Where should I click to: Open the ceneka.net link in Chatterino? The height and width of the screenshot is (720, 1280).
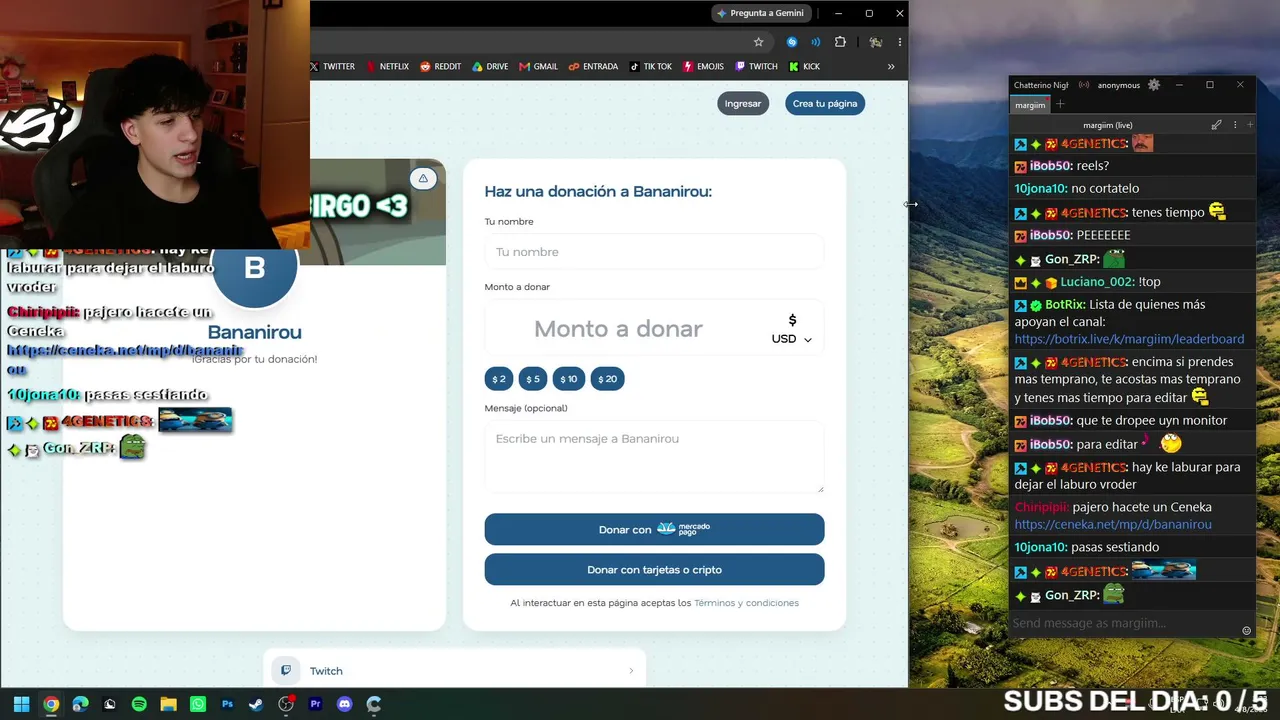[1113, 524]
